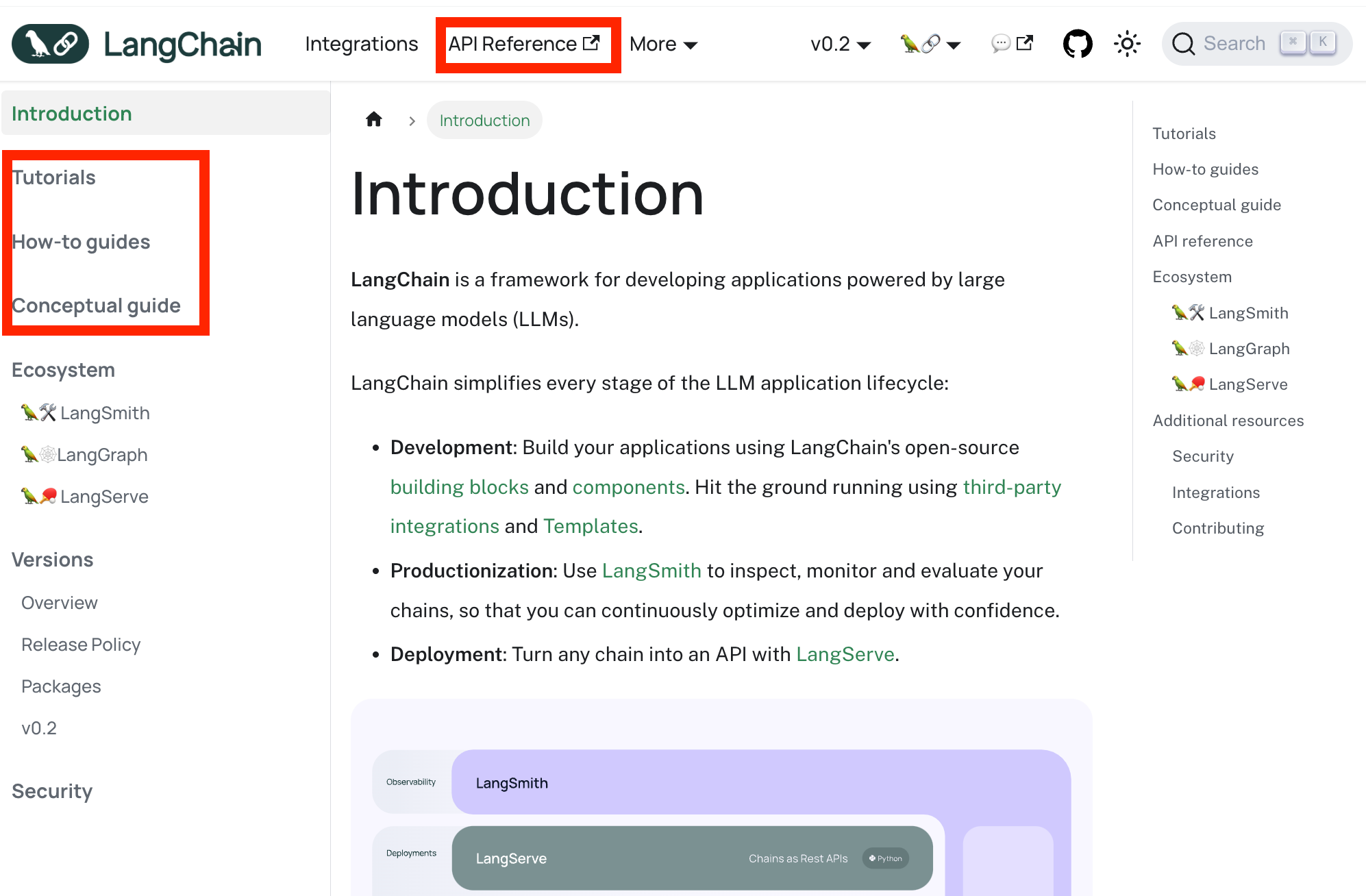
Task: Click the home breadcrumb icon
Action: click(373, 120)
